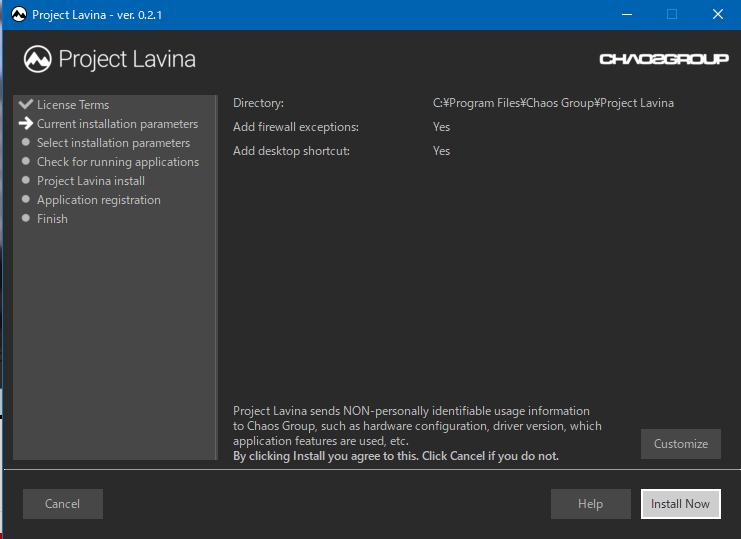Click the Add desktop shortcut label

[x=291, y=151]
